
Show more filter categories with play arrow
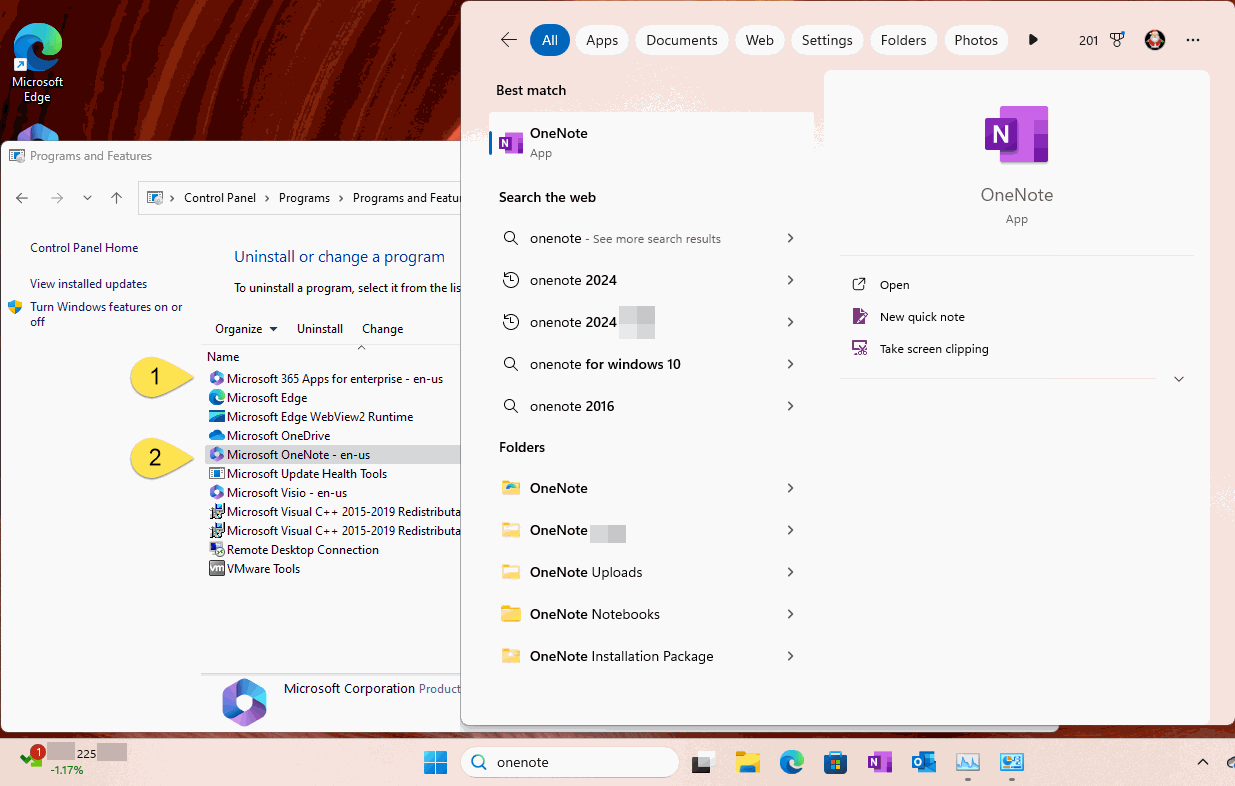[x=1033, y=40]
